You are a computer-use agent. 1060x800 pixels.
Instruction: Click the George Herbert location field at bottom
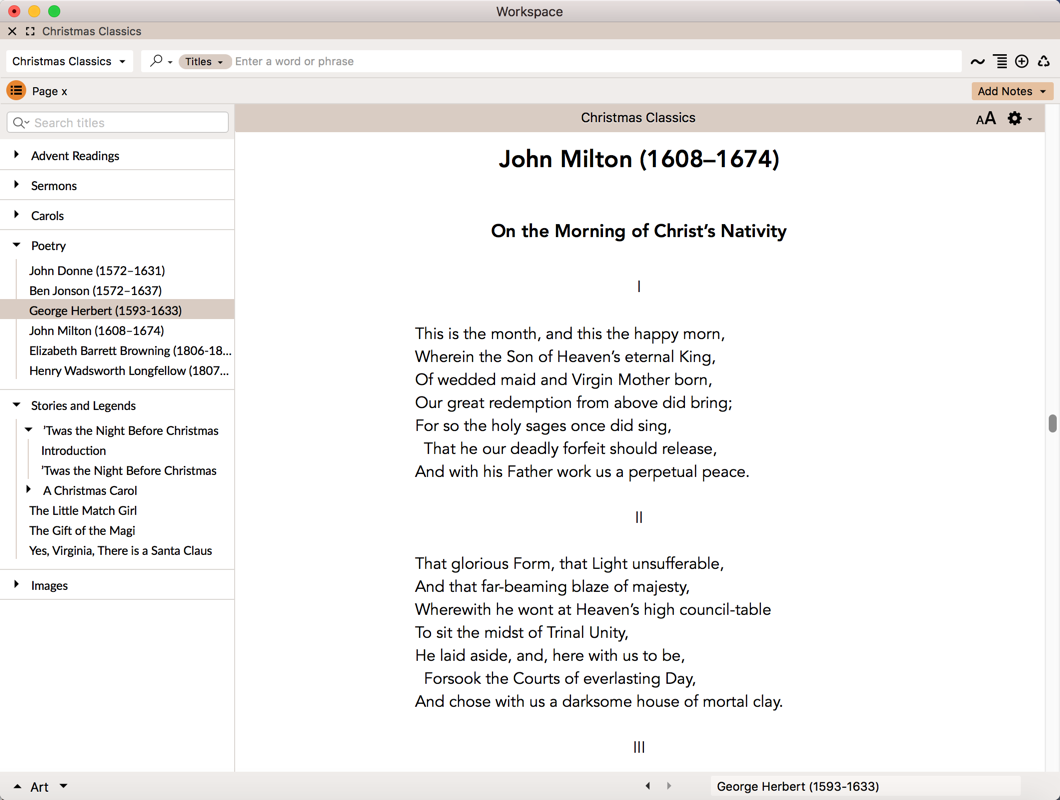[865, 786]
